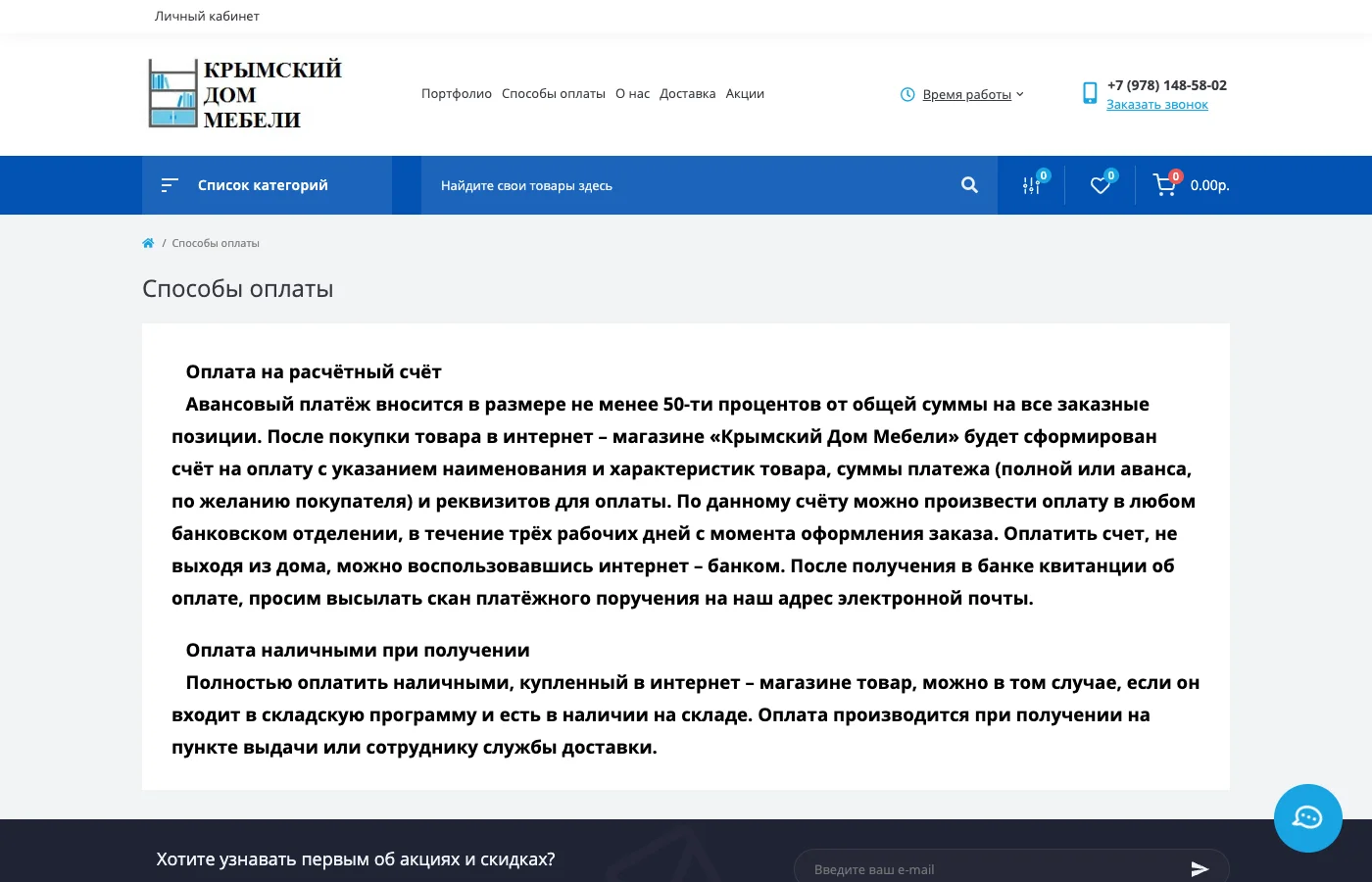
Task: Submit email with the arrow icon
Action: click(x=1200, y=868)
